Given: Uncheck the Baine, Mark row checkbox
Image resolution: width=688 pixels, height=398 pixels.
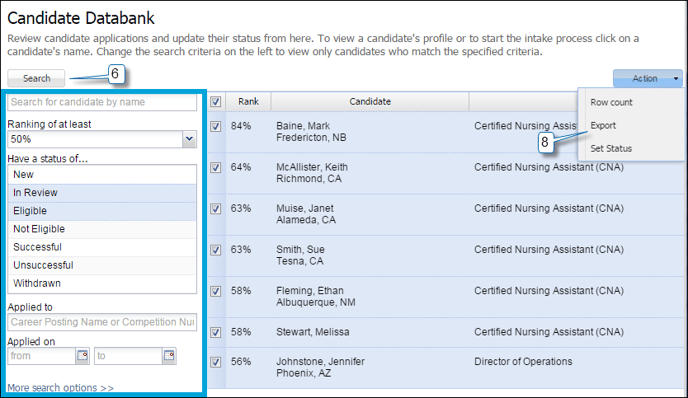Looking at the screenshot, I should click(215, 126).
